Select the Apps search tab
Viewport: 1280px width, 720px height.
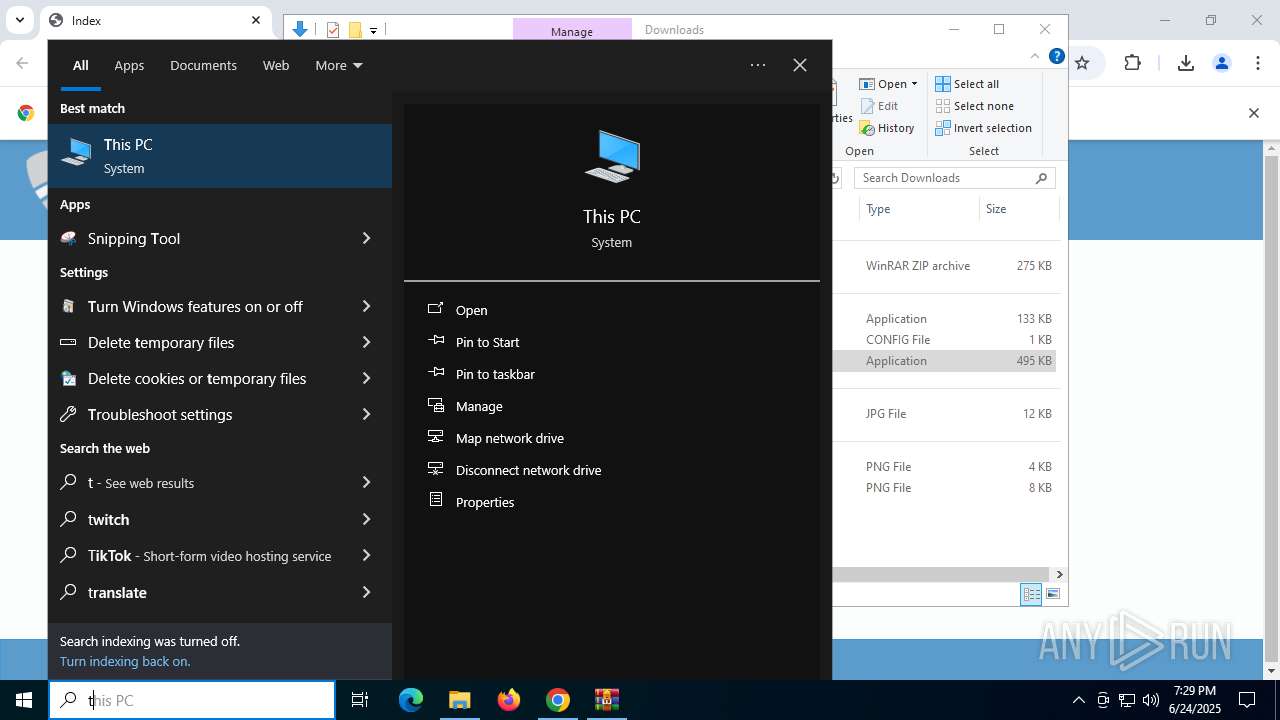129,65
